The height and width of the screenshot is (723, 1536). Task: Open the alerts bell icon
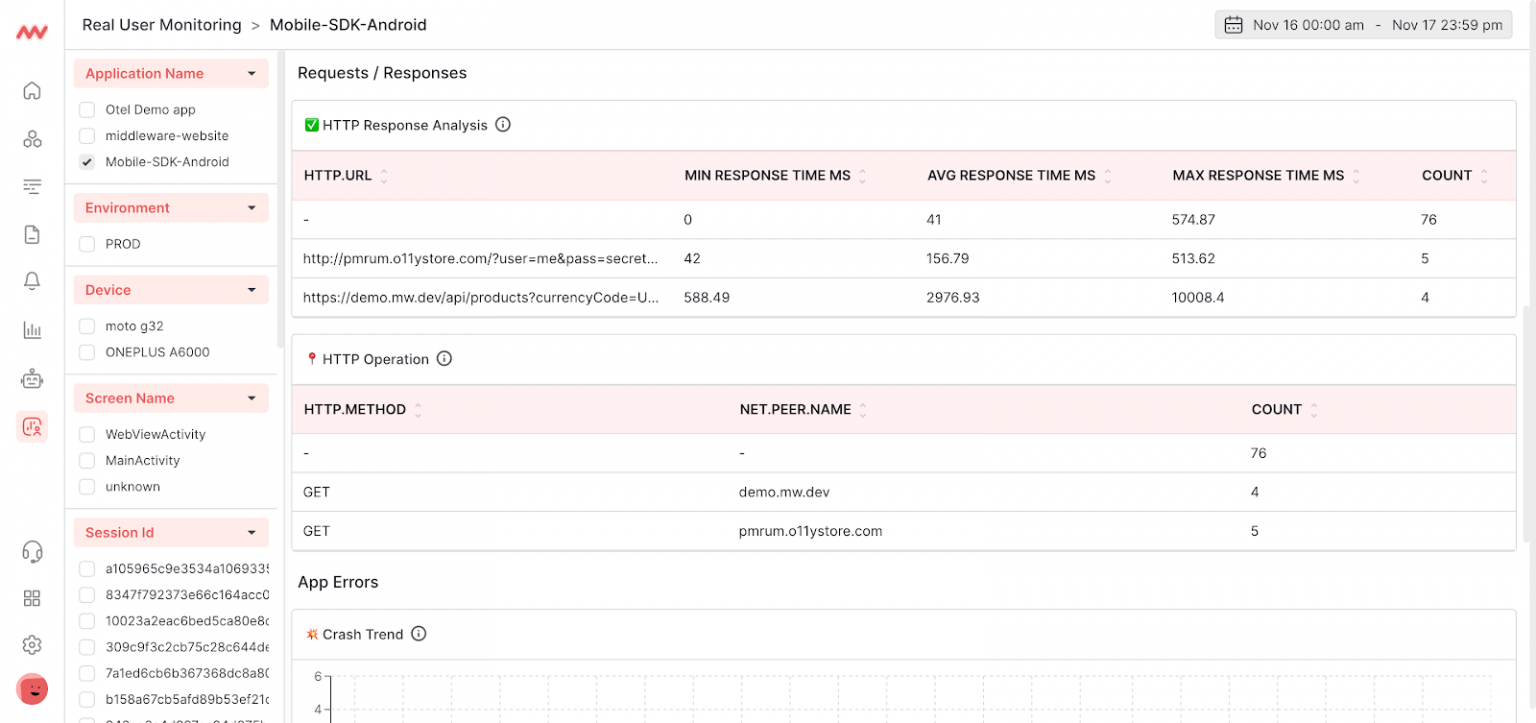[32, 281]
